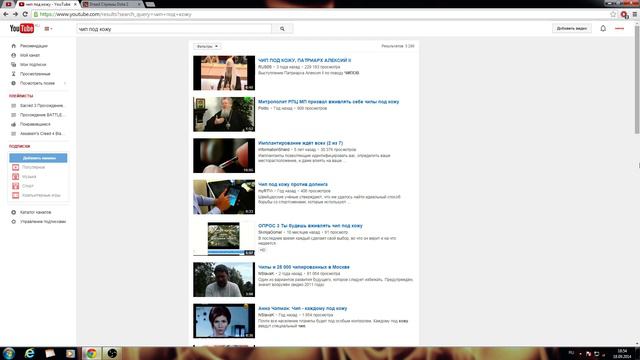The image size is (640, 360).
Task: Click the YouTube logo
Action: coord(22,28)
